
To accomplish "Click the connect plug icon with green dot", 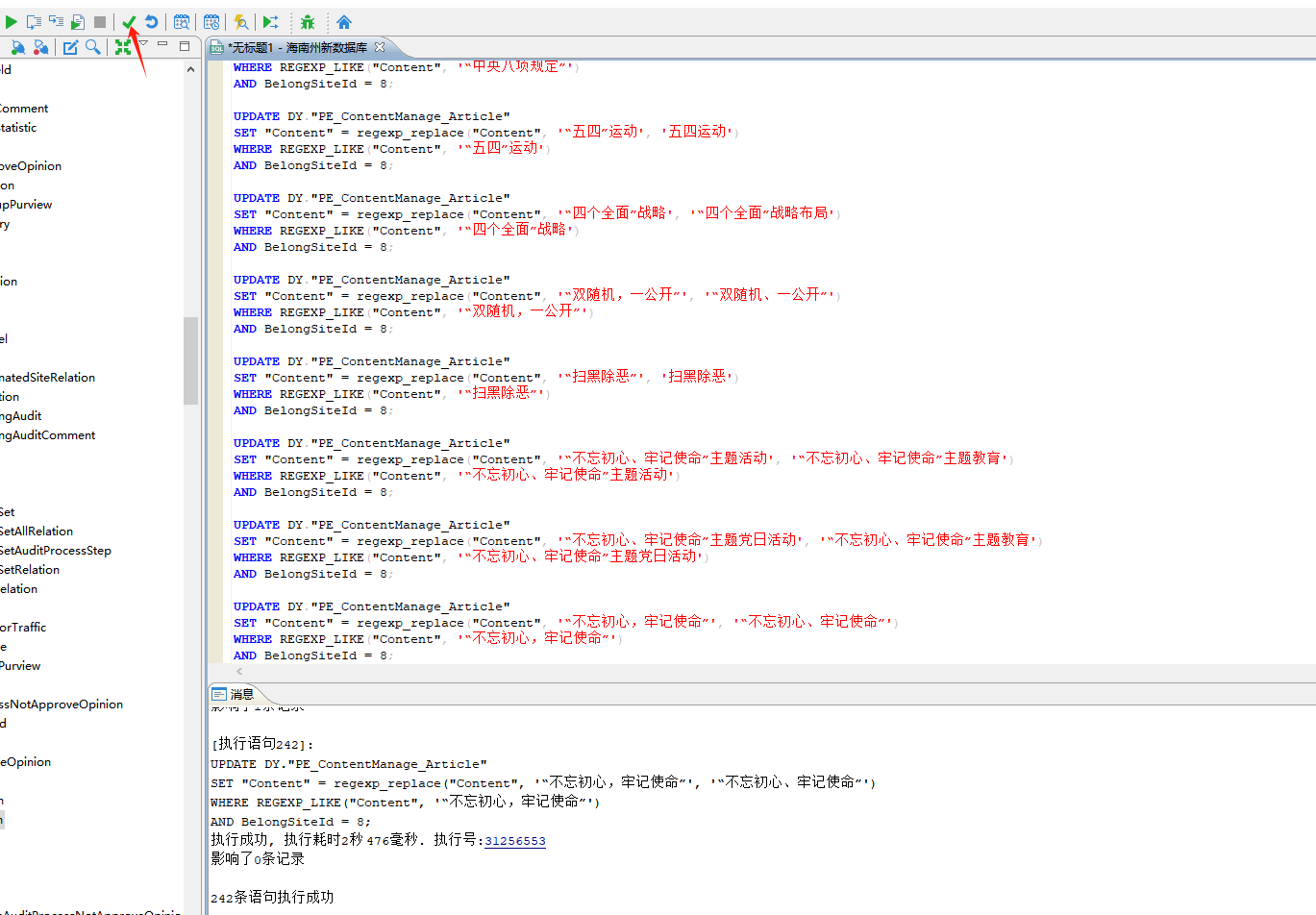I will [17, 47].
